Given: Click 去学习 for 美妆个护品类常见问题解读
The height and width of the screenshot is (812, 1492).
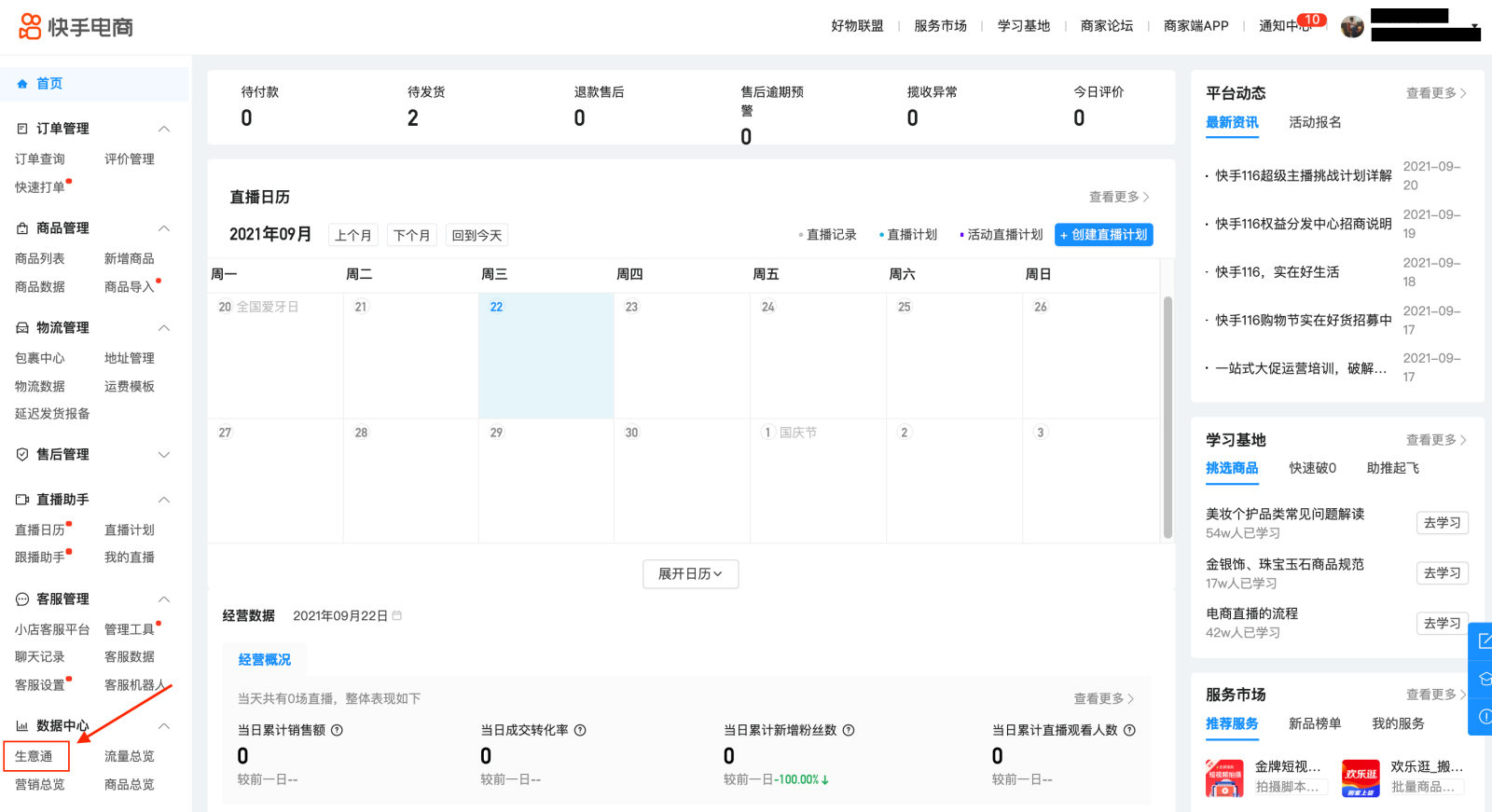Looking at the screenshot, I should [x=1442, y=523].
